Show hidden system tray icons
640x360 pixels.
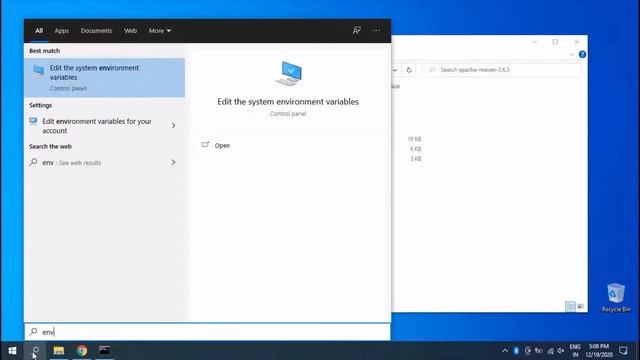click(x=505, y=351)
